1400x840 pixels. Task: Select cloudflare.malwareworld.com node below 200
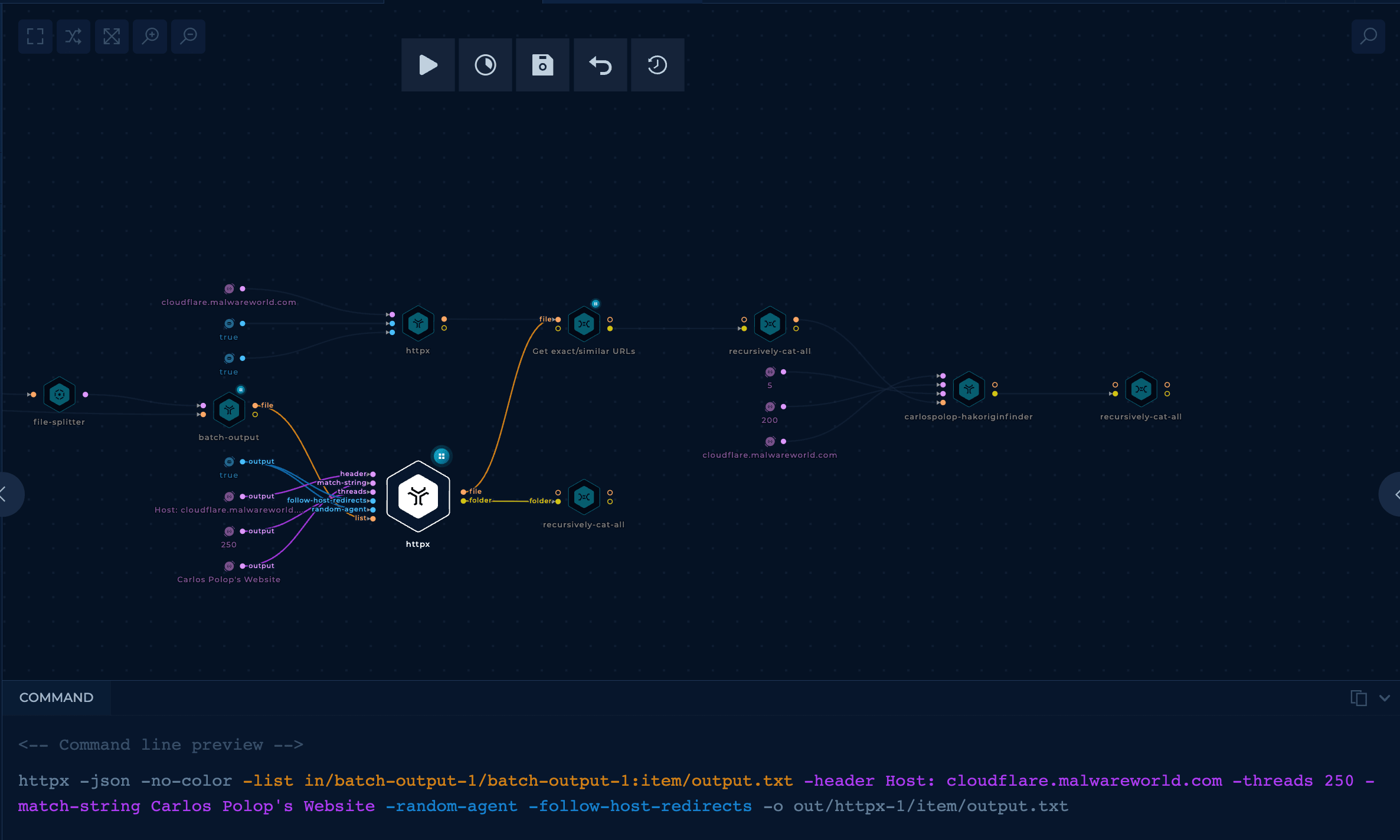tap(770, 442)
